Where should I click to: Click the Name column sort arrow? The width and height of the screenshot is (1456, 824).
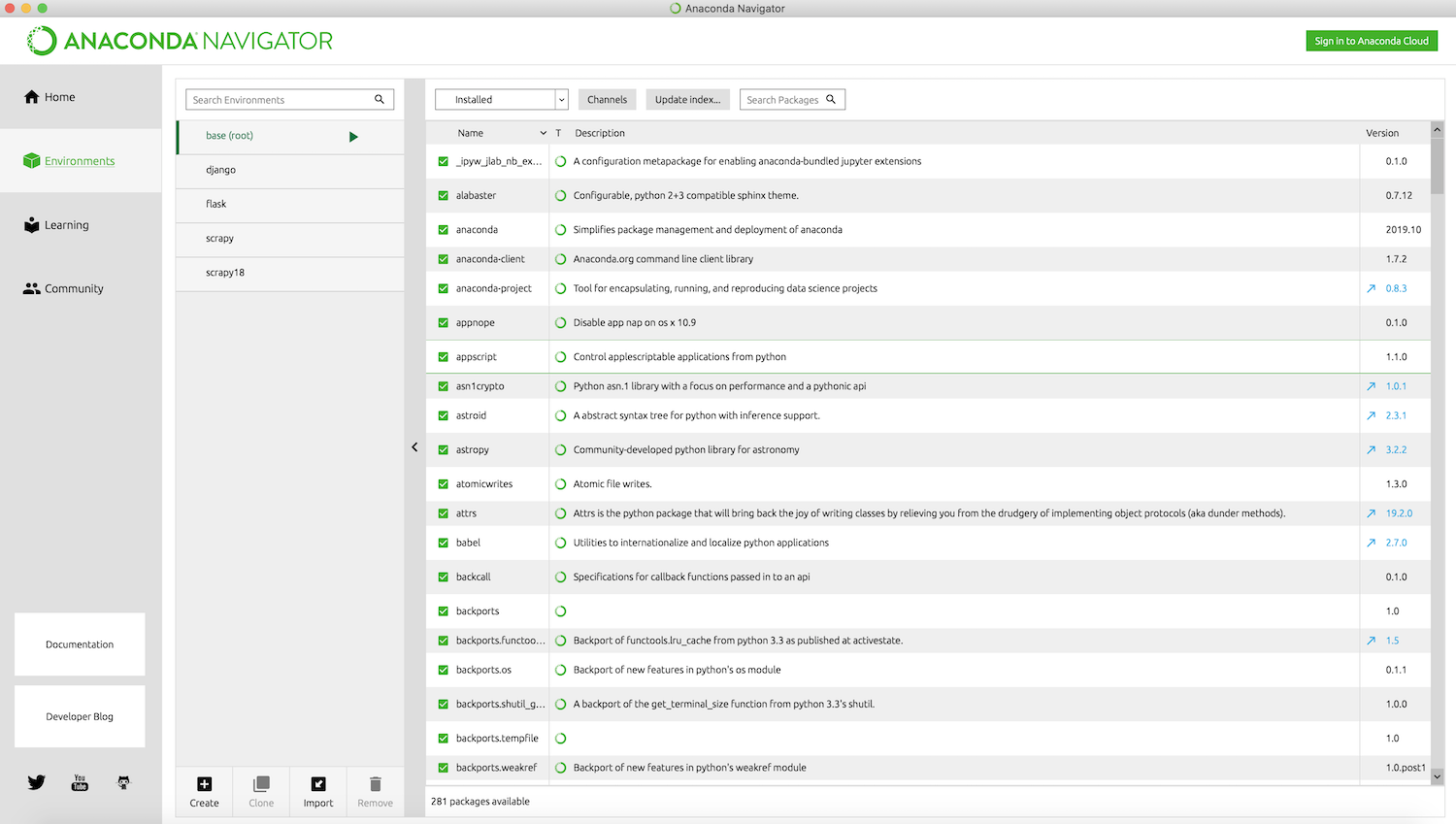pos(543,133)
